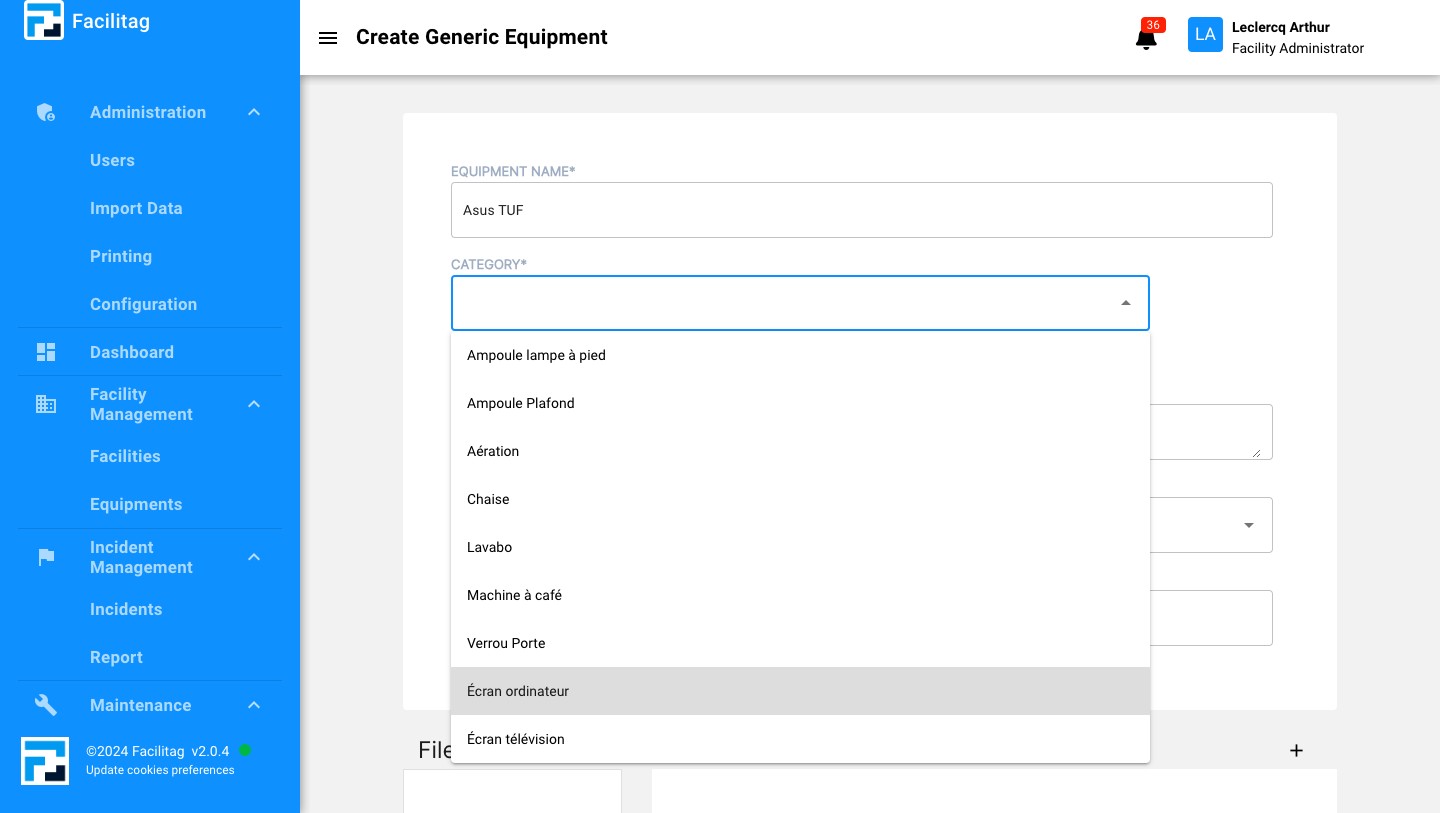This screenshot has height=813, width=1440.
Task: Click the Facilitag logo in the sidebar header
Action: pyautogui.click(x=44, y=21)
